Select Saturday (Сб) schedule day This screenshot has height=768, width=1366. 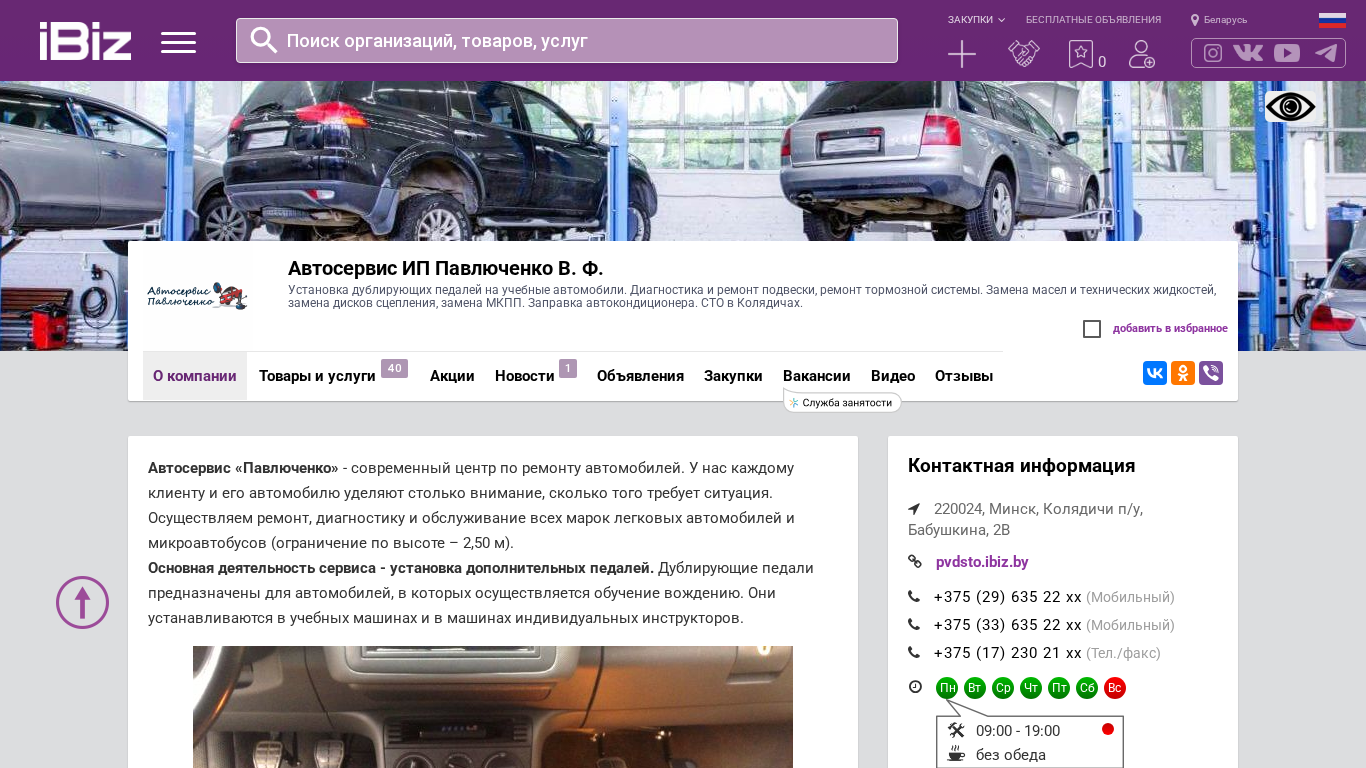point(1087,688)
